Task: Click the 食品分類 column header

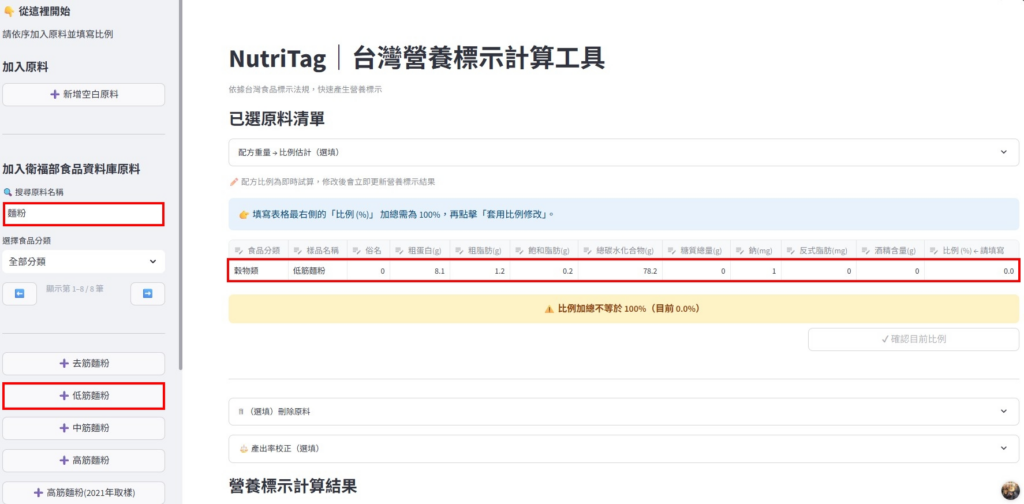Action: pyautogui.click(x=259, y=250)
